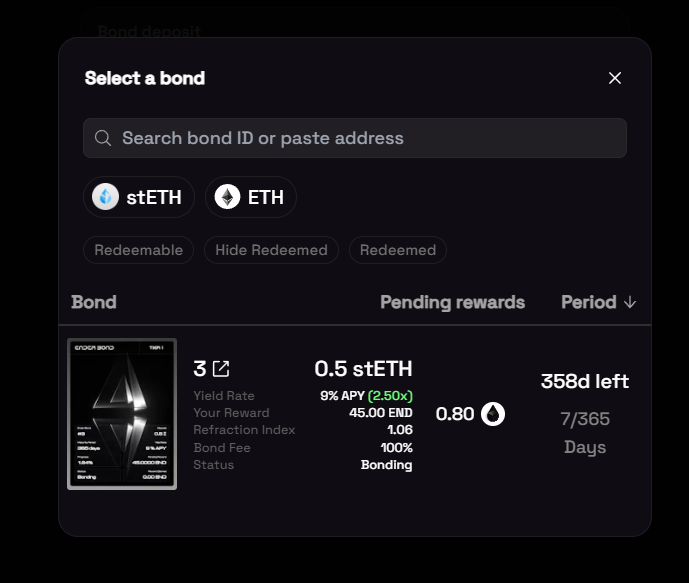Filter bonds by stETH

(x=139, y=197)
